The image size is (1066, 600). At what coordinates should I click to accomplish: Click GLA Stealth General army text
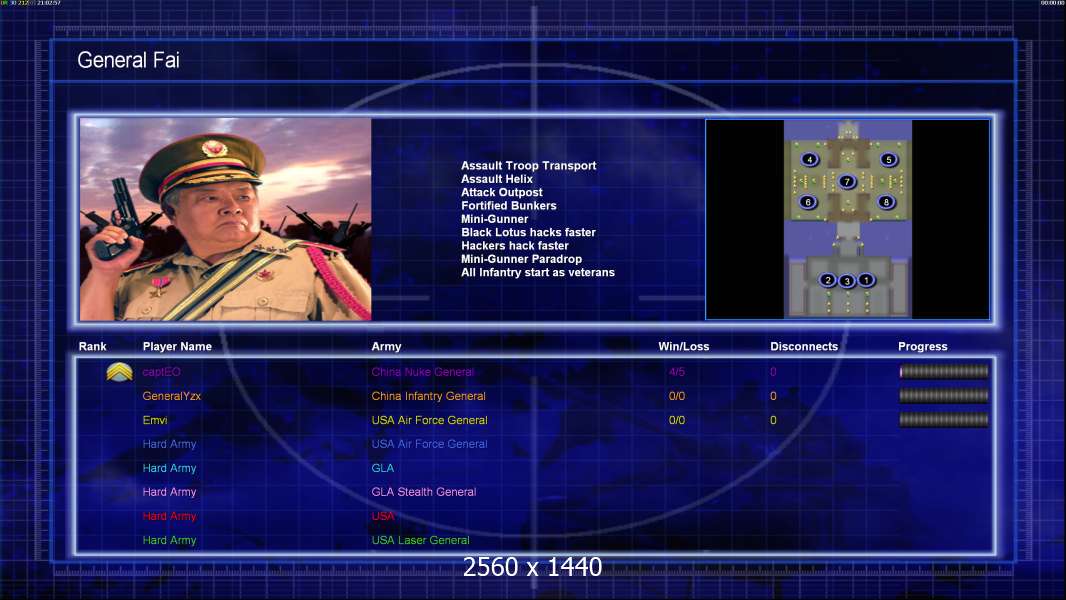(x=424, y=492)
